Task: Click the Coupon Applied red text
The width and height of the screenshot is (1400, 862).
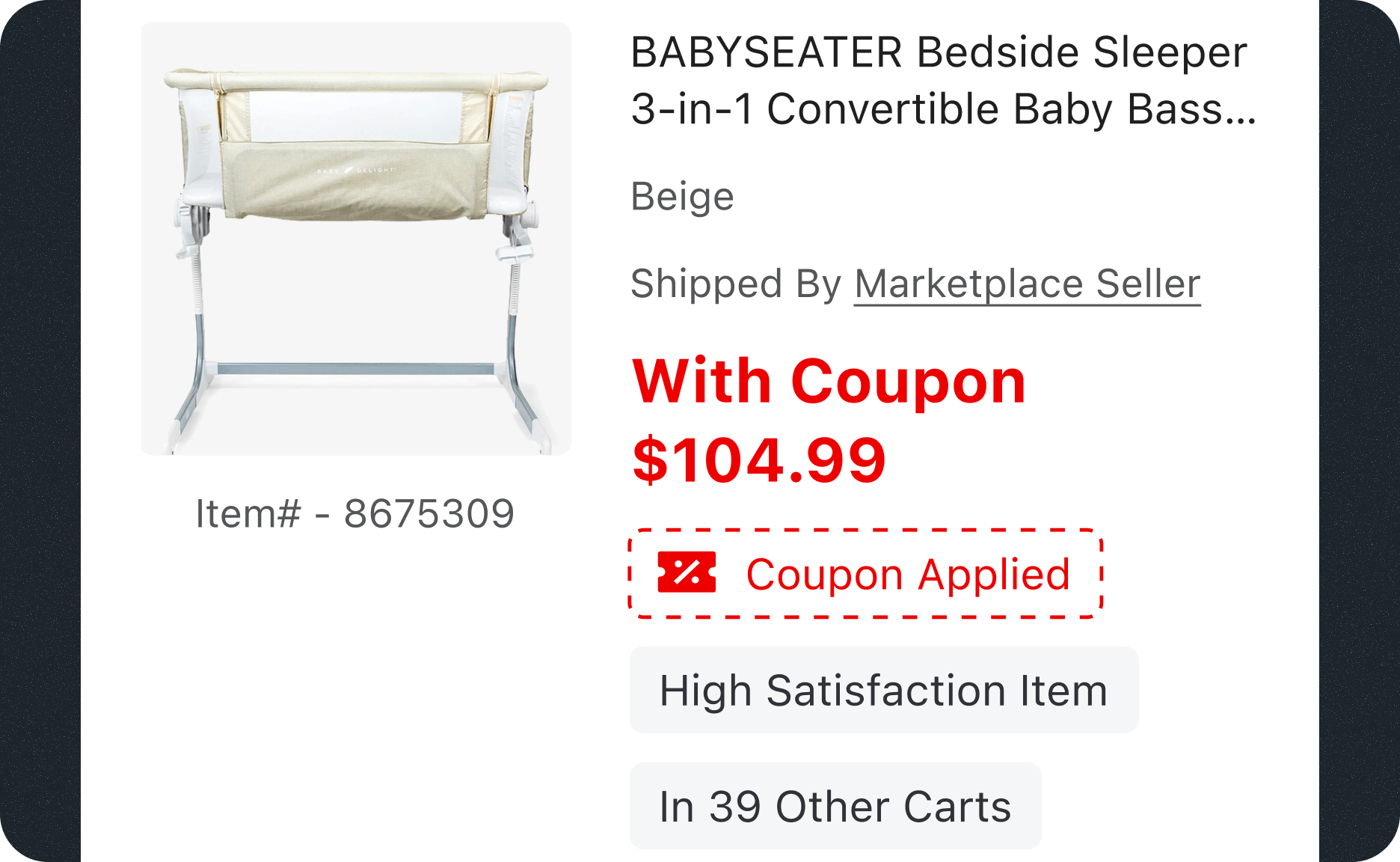Action: [x=908, y=575]
